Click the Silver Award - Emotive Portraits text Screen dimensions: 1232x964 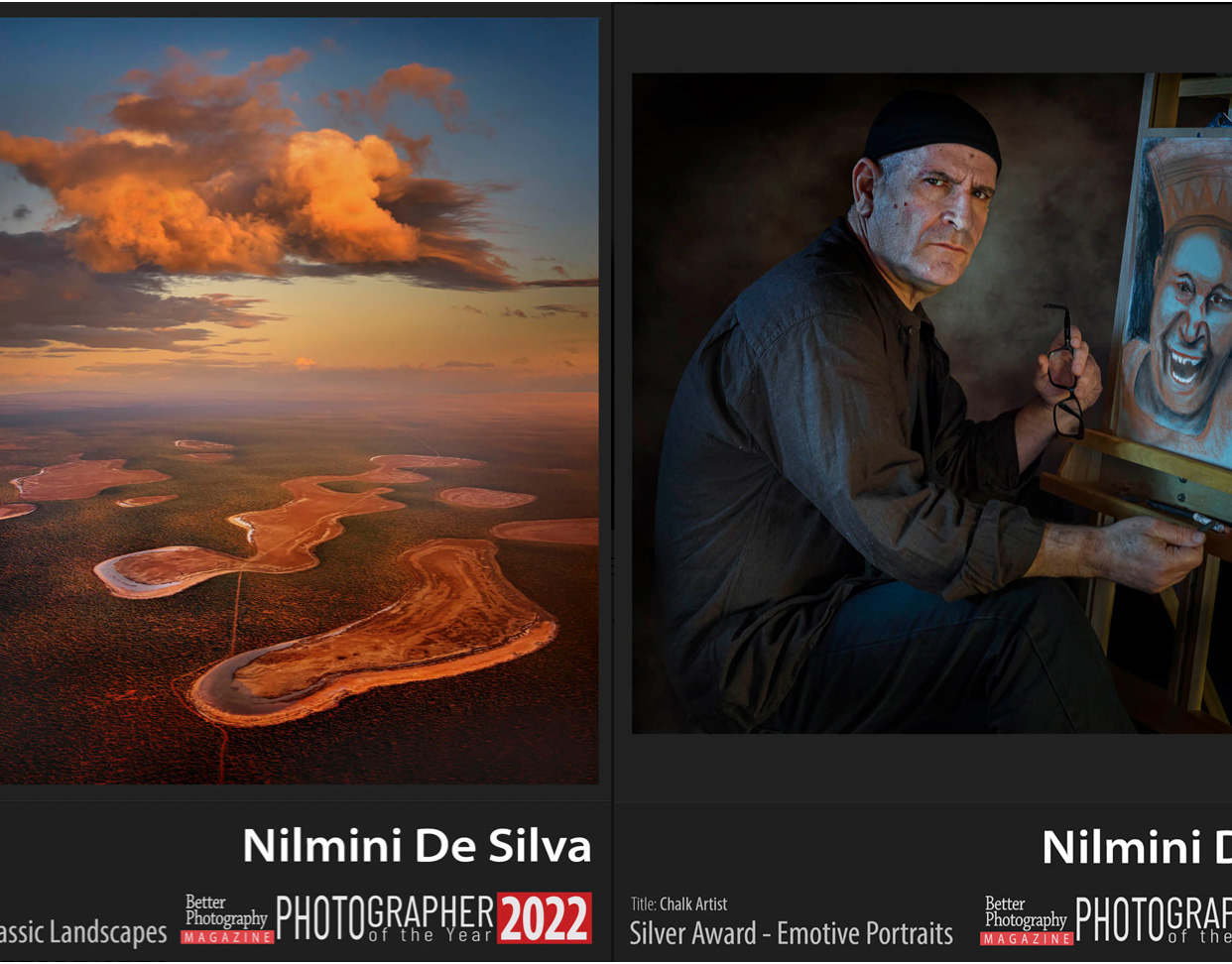pyautogui.click(x=791, y=933)
